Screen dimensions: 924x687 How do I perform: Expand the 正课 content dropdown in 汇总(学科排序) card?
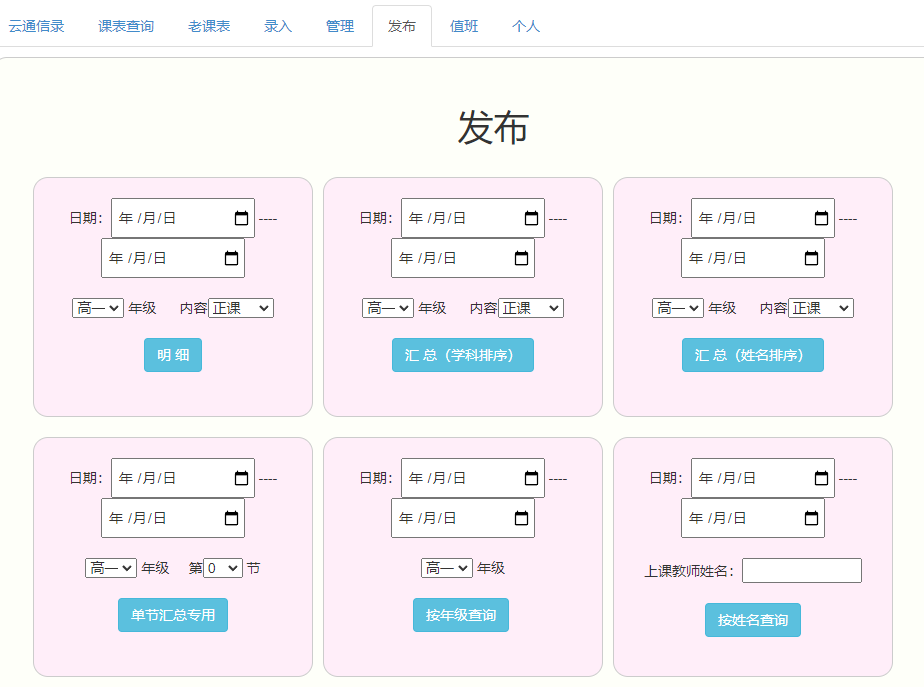pyautogui.click(x=530, y=308)
